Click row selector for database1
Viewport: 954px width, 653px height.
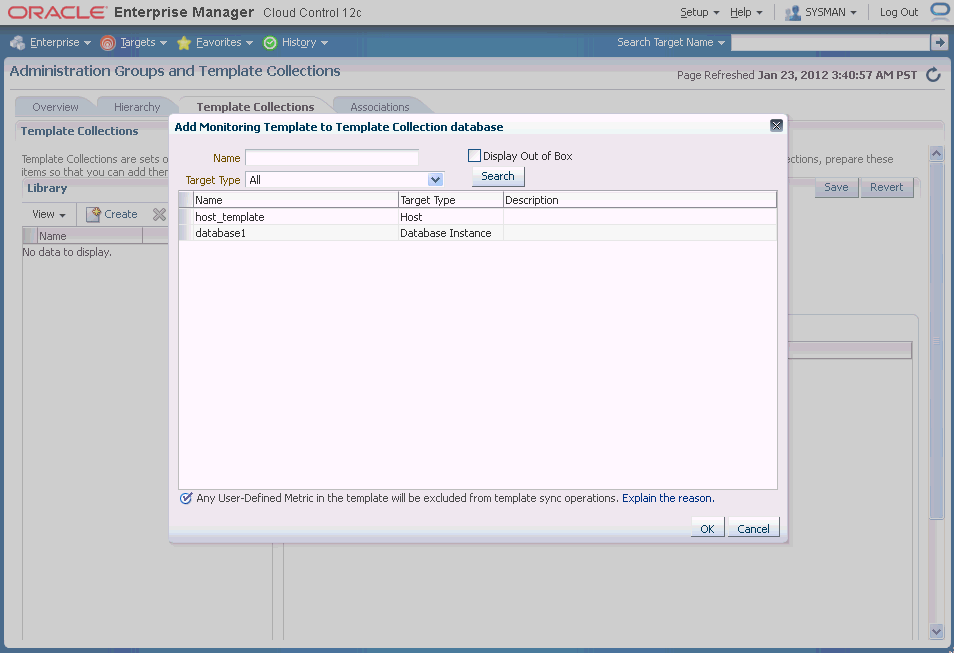tap(186, 232)
